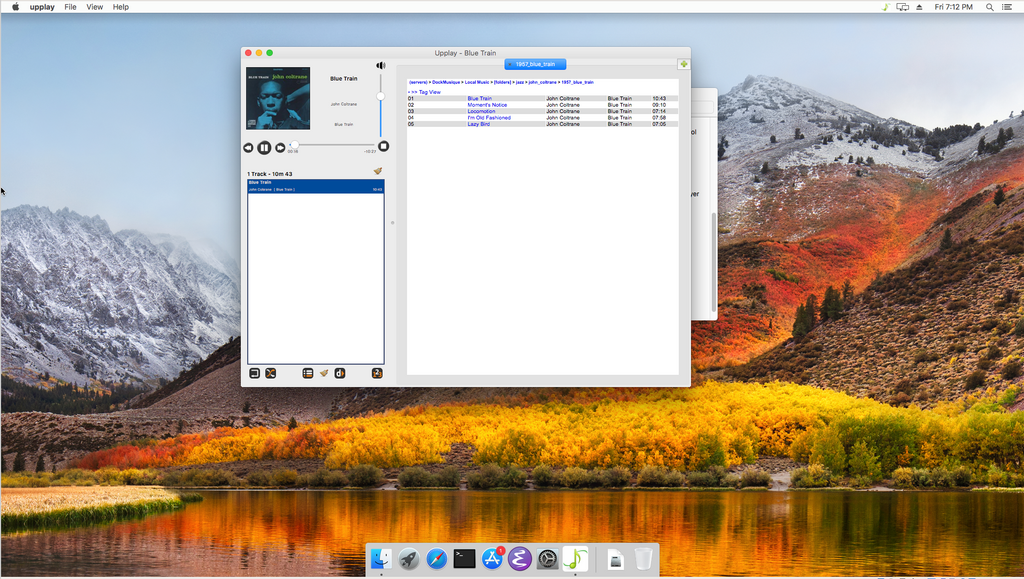
Task: Select the 1957_blue_train tab
Action: (535, 64)
